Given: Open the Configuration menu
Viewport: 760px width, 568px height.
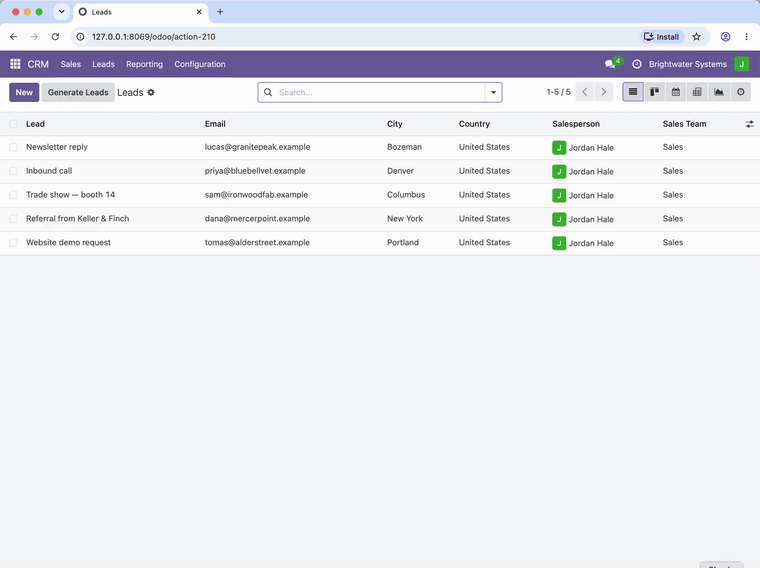Looking at the screenshot, I should point(200,64).
